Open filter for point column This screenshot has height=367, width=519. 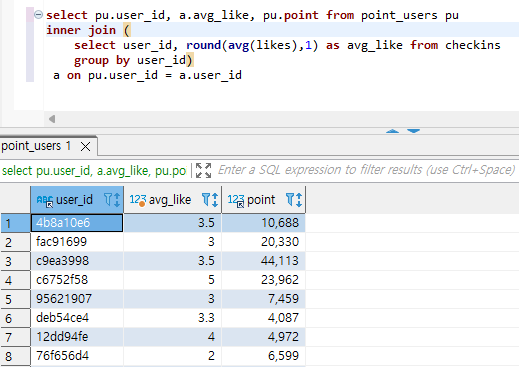point(290,200)
